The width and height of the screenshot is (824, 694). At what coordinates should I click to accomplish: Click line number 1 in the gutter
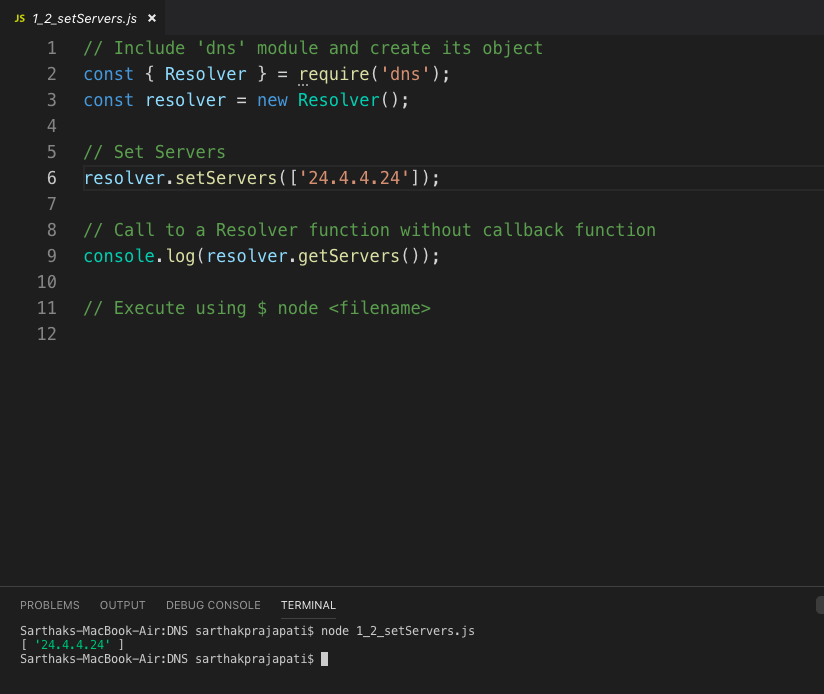[52, 48]
